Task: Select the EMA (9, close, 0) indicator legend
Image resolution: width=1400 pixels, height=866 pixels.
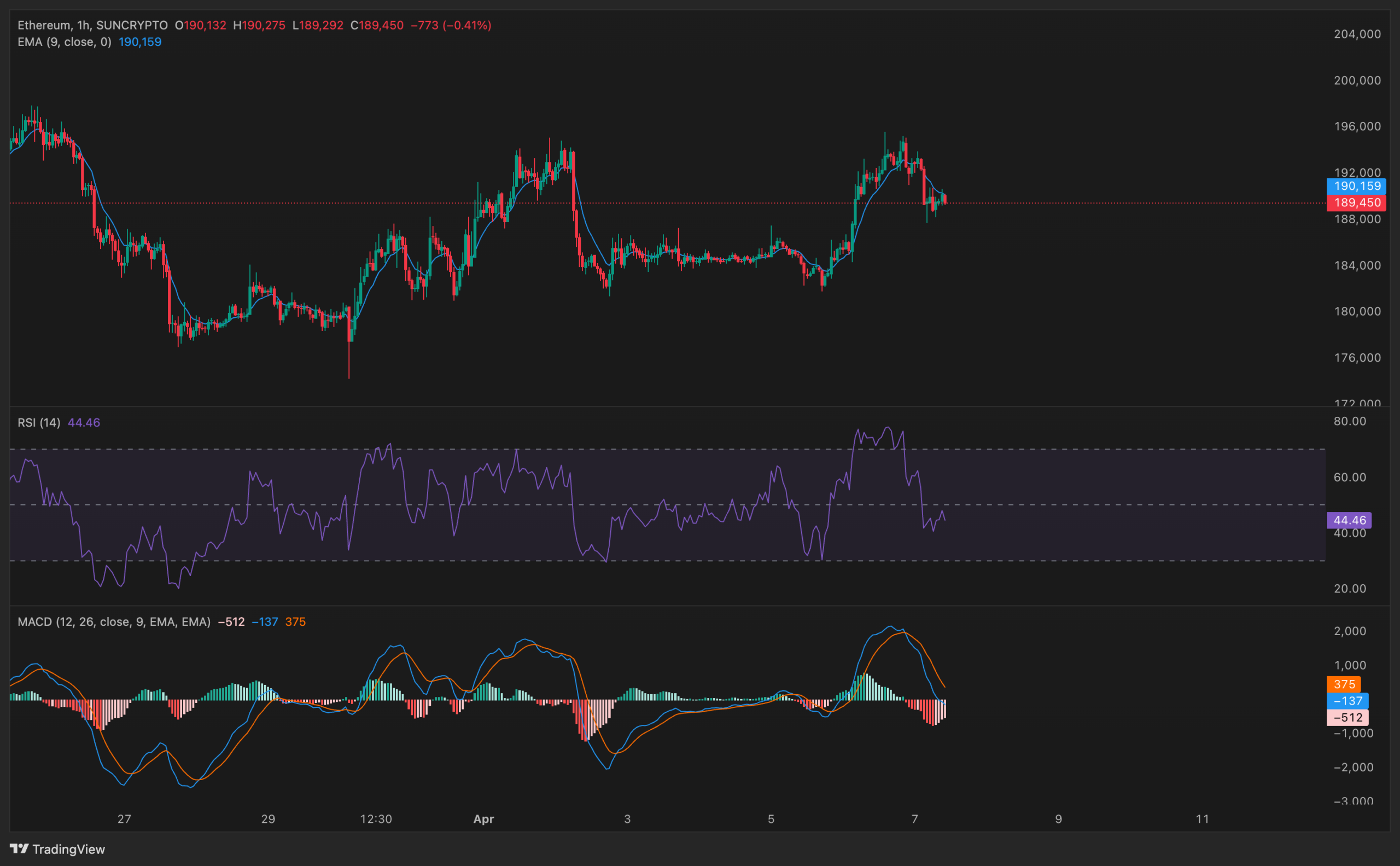Action: [x=63, y=42]
